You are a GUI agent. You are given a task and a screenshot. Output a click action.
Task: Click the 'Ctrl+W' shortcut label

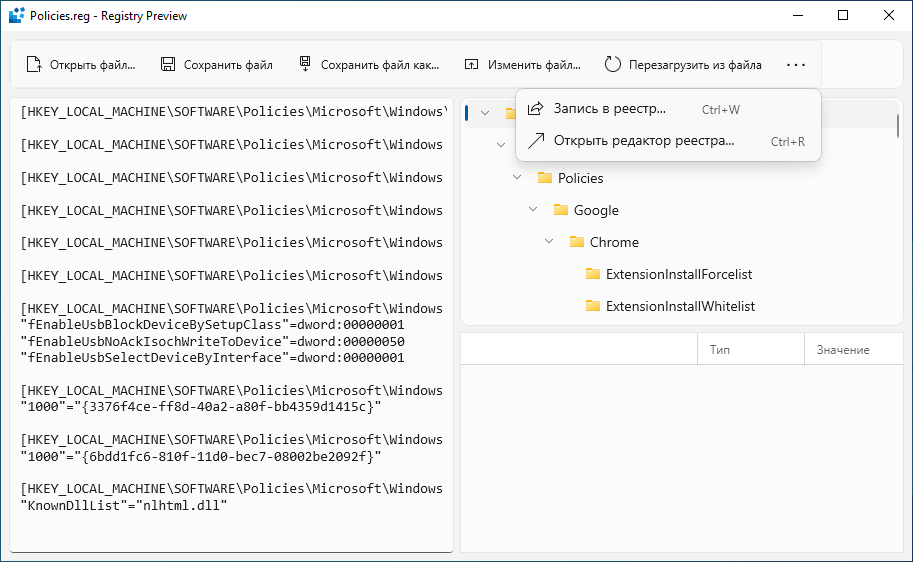pyautogui.click(x=720, y=109)
